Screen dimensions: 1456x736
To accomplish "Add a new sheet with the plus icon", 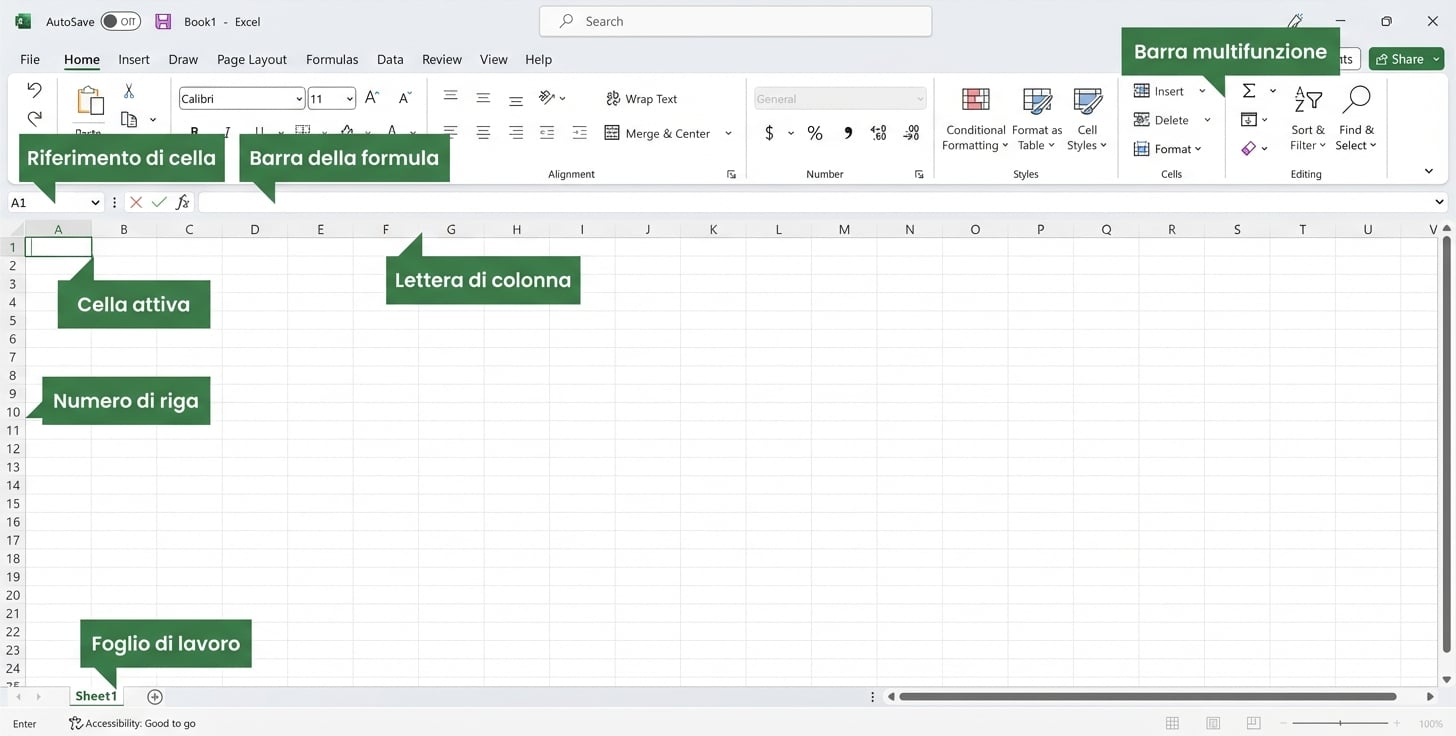I will click(155, 696).
